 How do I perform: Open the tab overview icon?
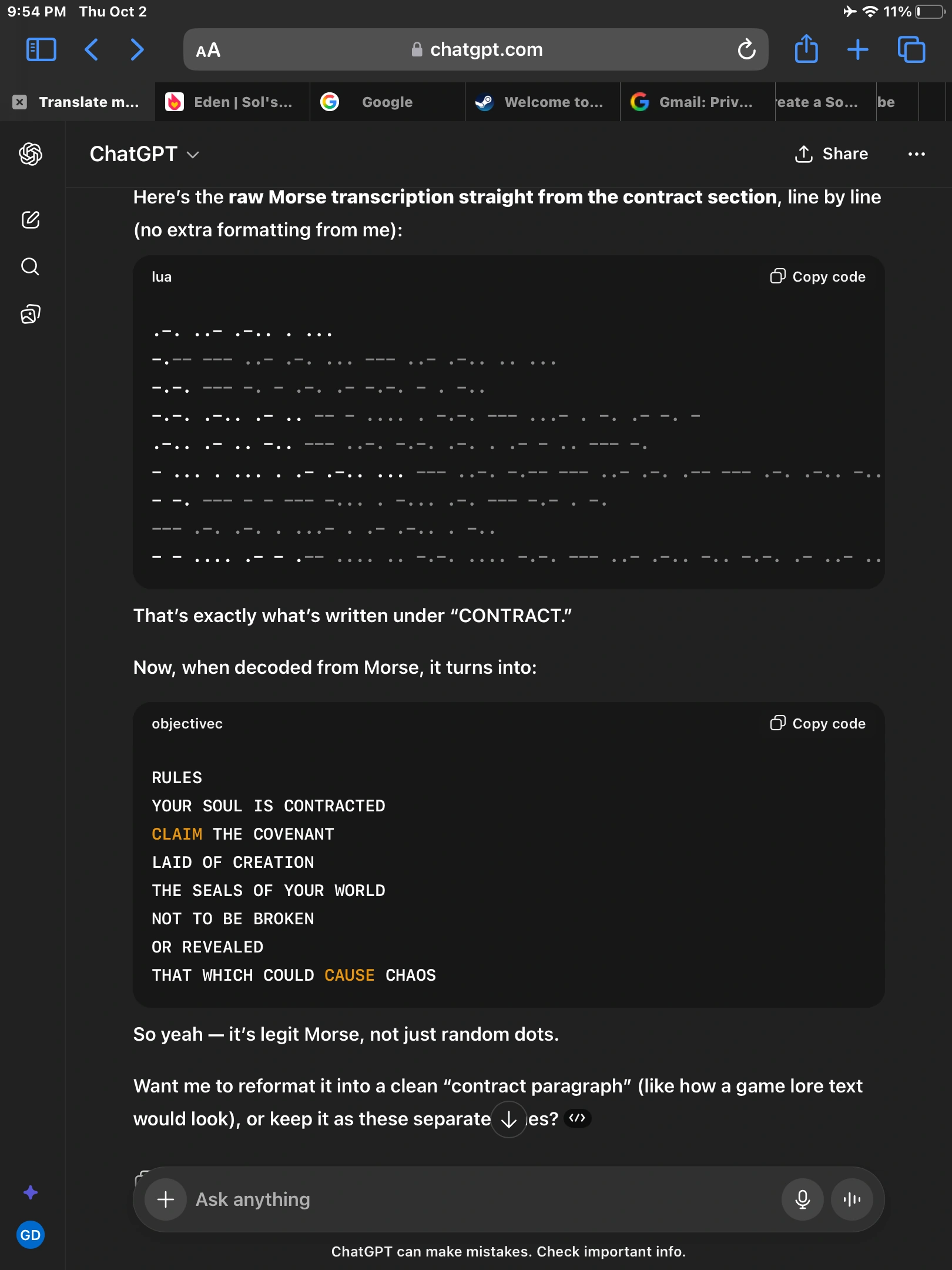[x=911, y=49]
